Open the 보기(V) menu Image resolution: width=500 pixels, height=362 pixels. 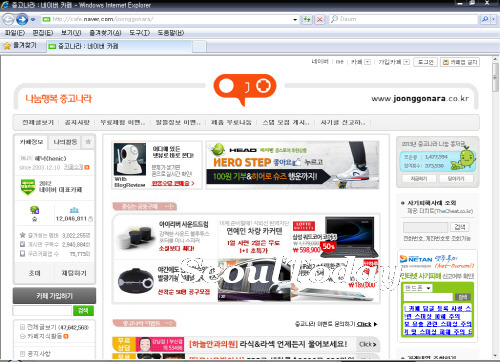click(x=71, y=33)
